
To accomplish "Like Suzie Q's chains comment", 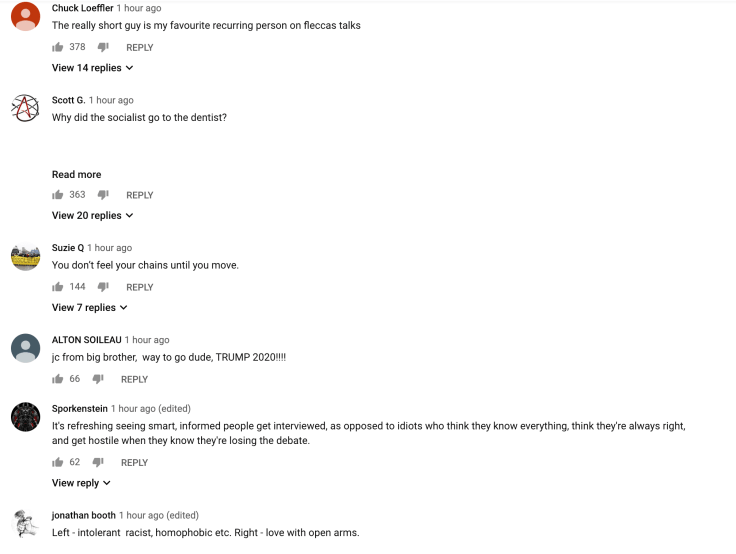I will point(58,287).
